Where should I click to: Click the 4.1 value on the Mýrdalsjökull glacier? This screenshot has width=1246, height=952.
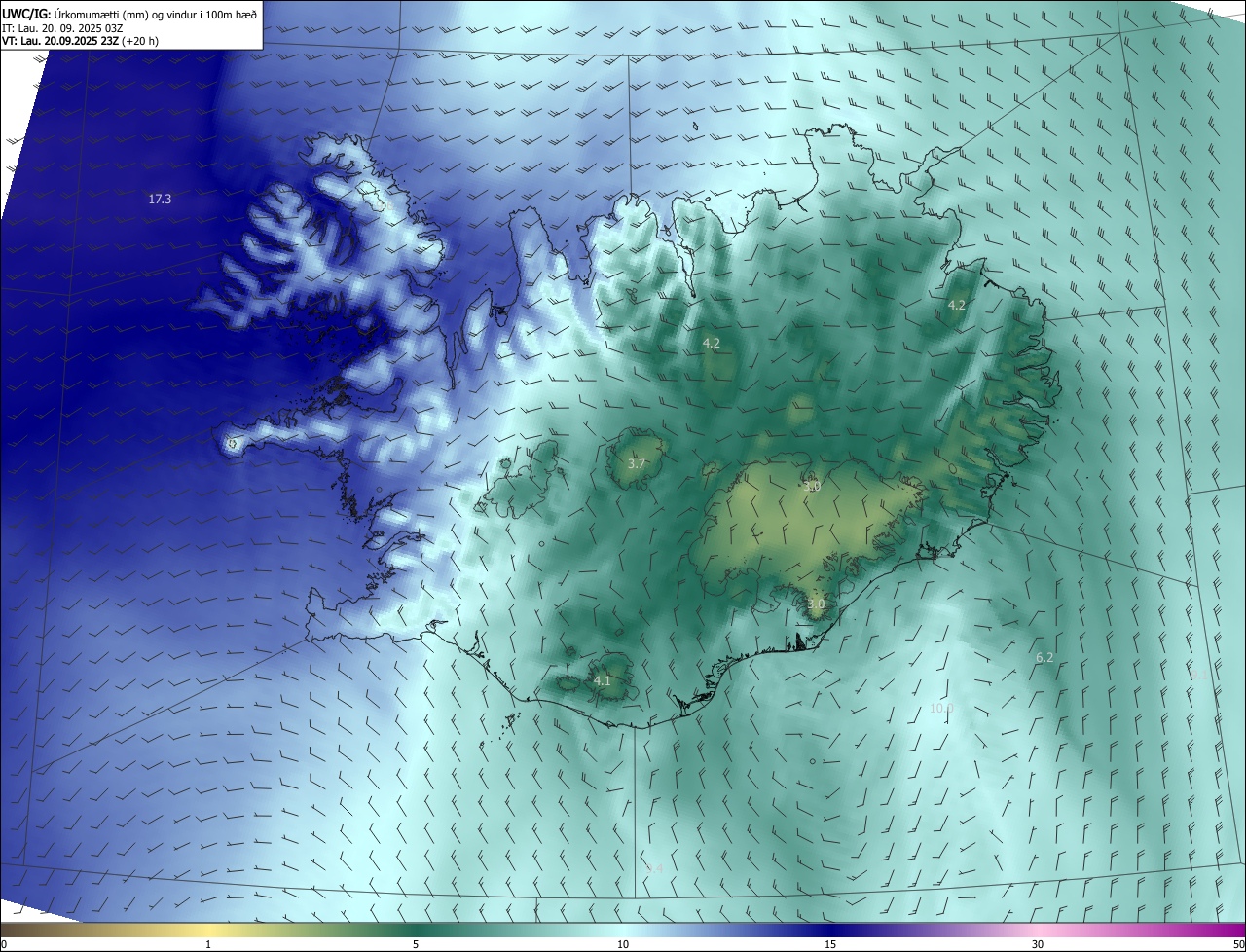pyautogui.click(x=602, y=680)
